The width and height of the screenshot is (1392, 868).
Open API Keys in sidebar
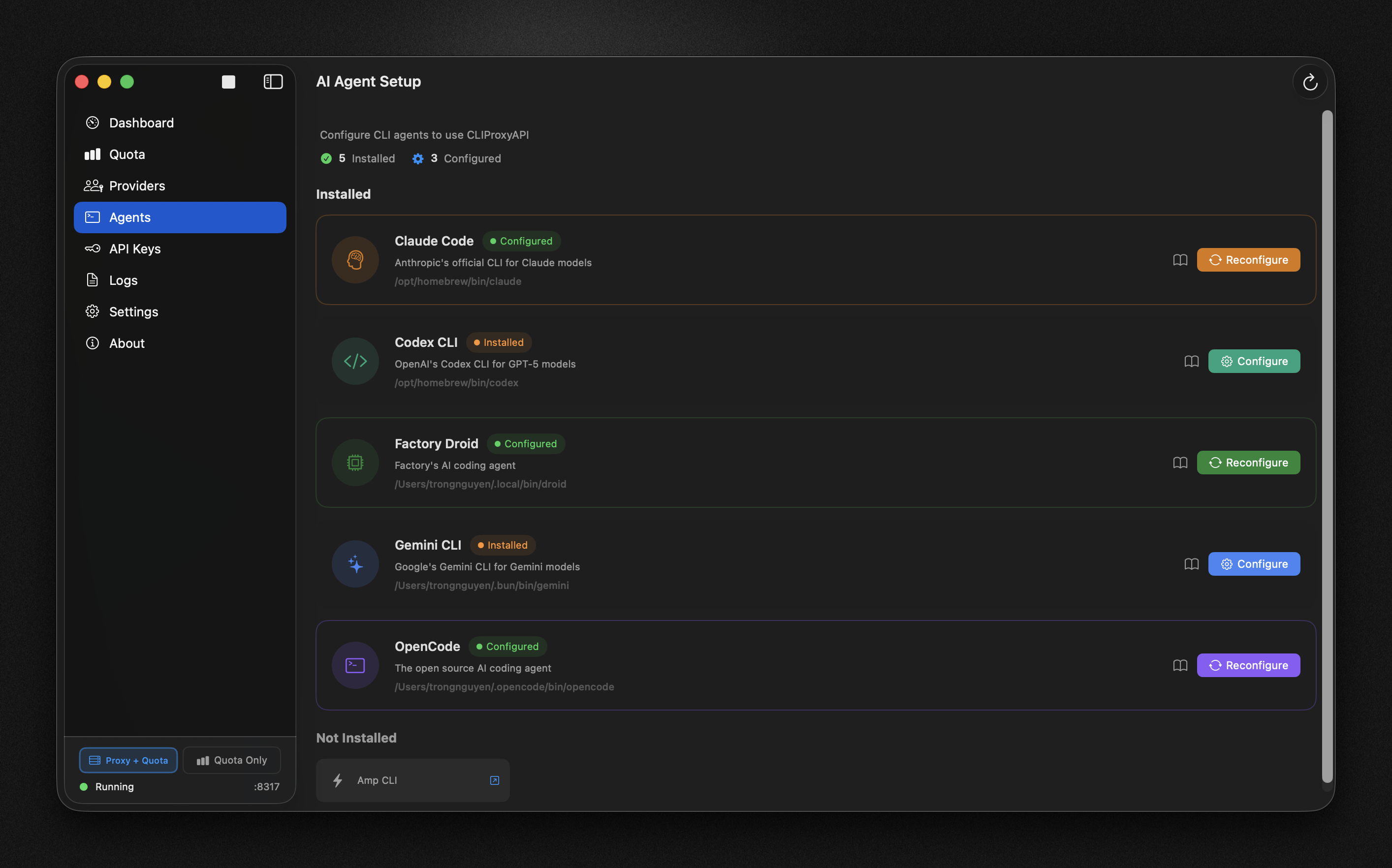[134, 248]
